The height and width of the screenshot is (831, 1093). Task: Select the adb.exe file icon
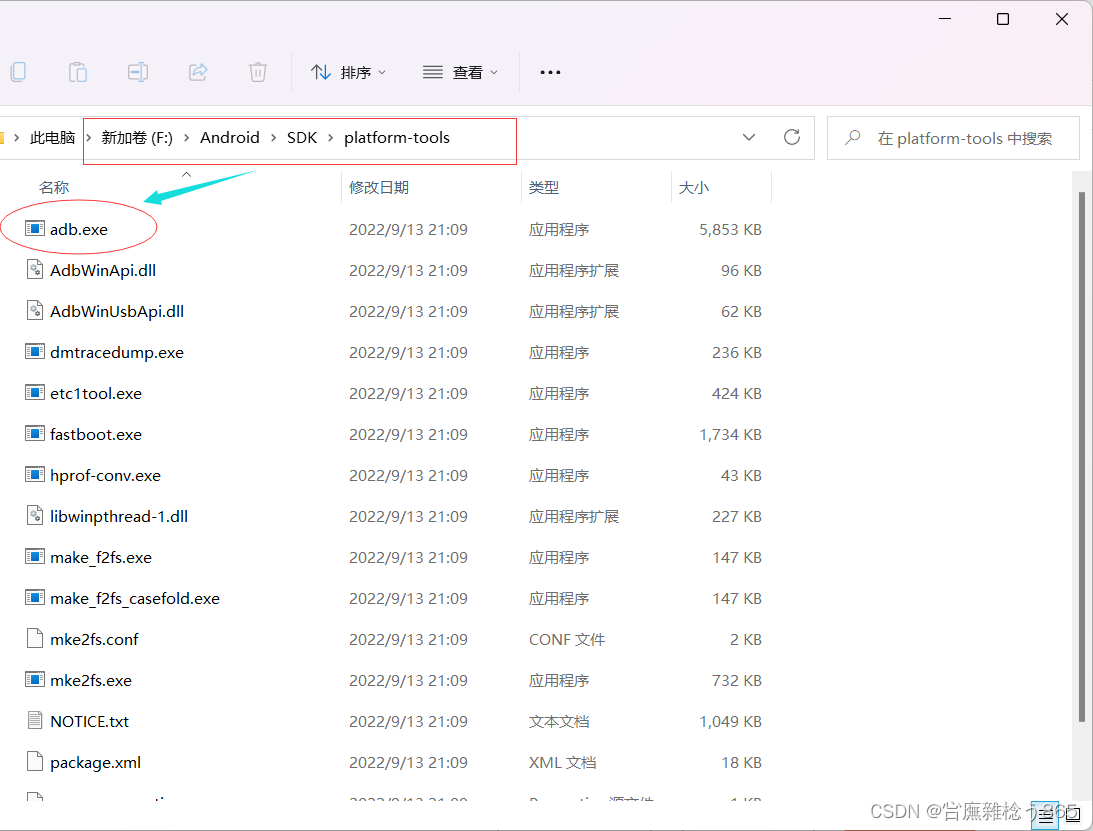point(35,228)
